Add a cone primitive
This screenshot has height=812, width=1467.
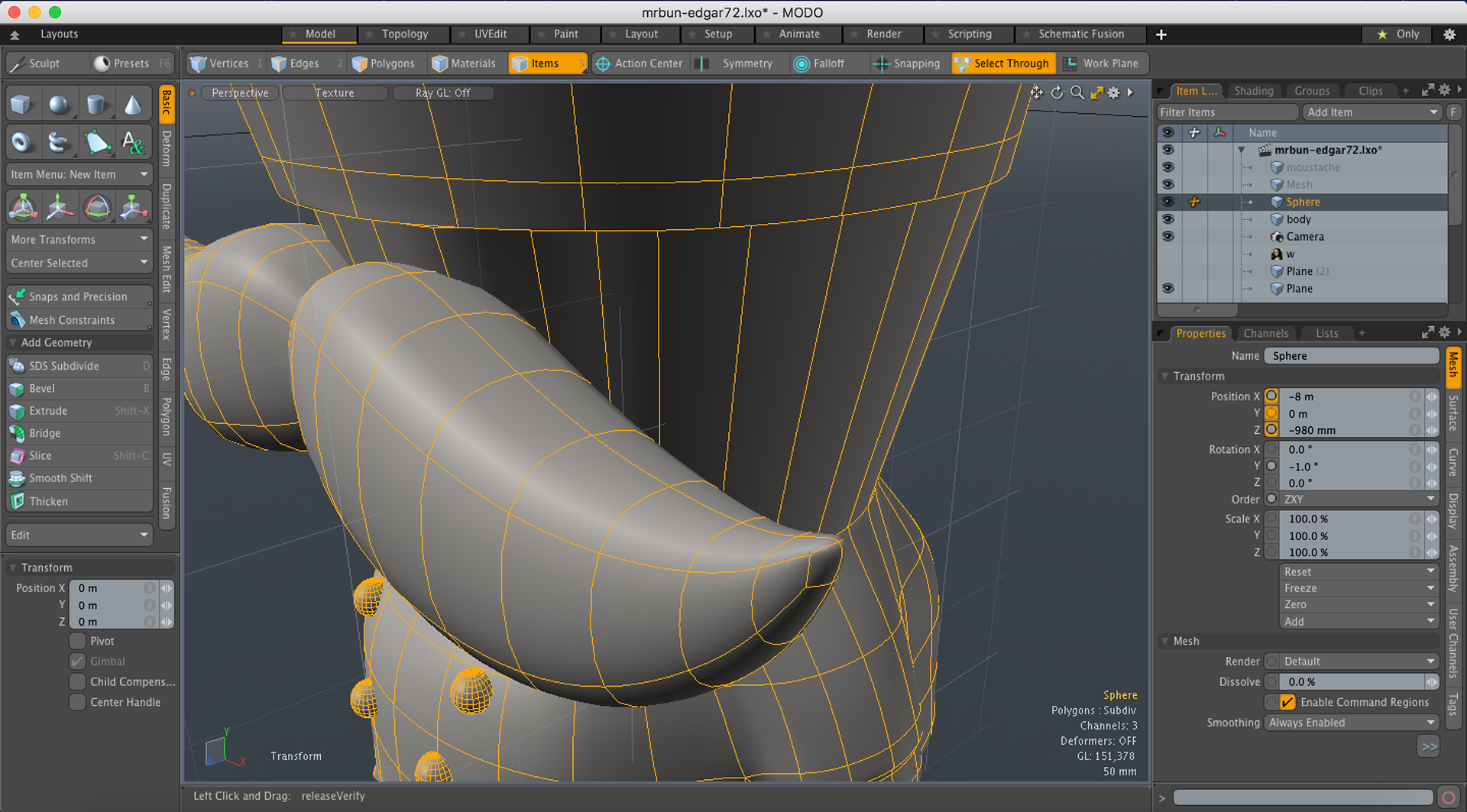pyautogui.click(x=133, y=105)
